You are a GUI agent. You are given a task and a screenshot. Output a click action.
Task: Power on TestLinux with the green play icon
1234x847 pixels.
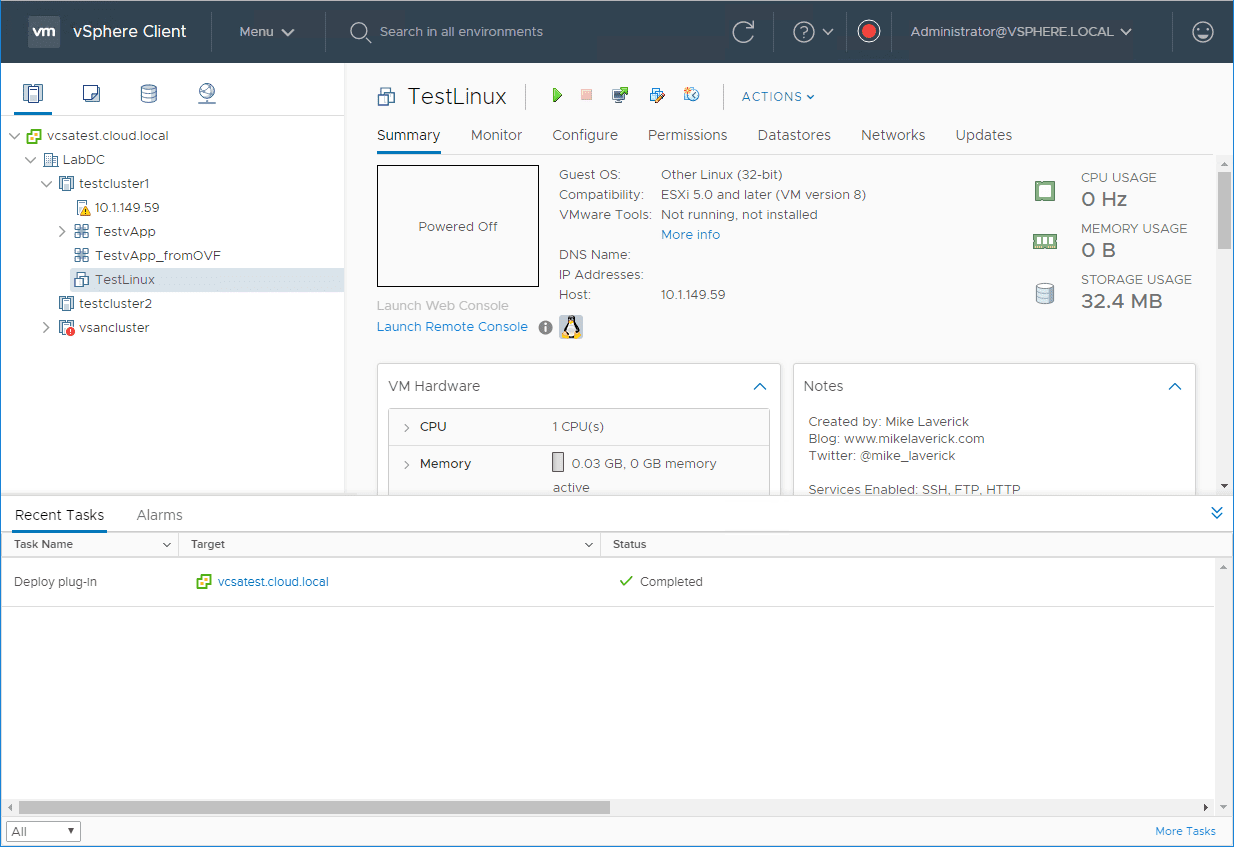coord(557,95)
